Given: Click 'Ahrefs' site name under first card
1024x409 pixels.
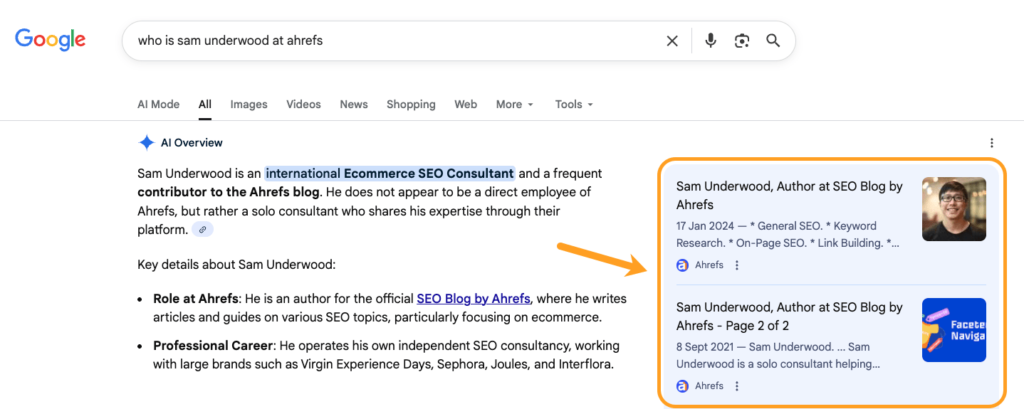Looking at the screenshot, I should [709, 265].
